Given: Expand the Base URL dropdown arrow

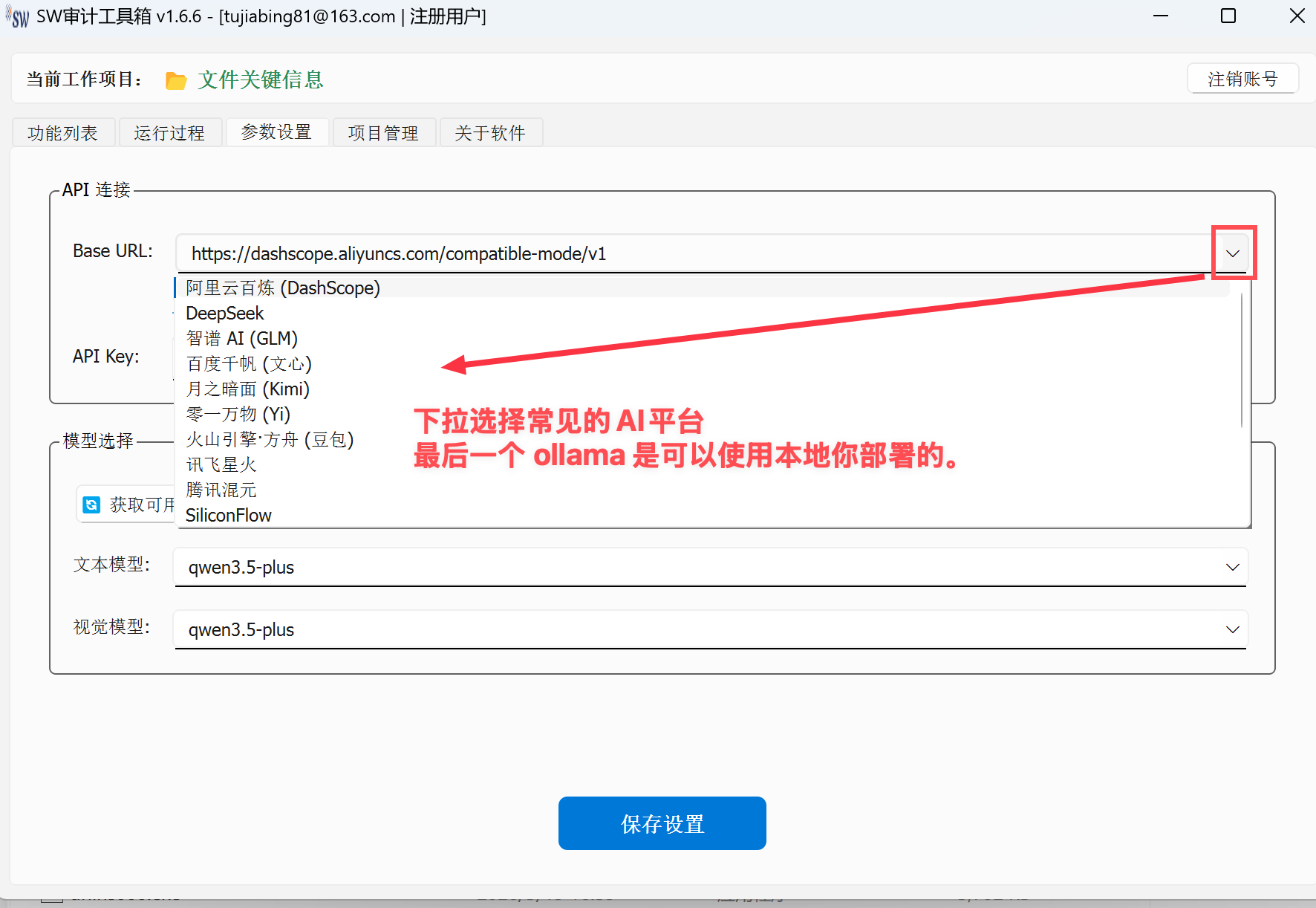Looking at the screenshot, I should pyautogui.click(x=1233, y=253).
